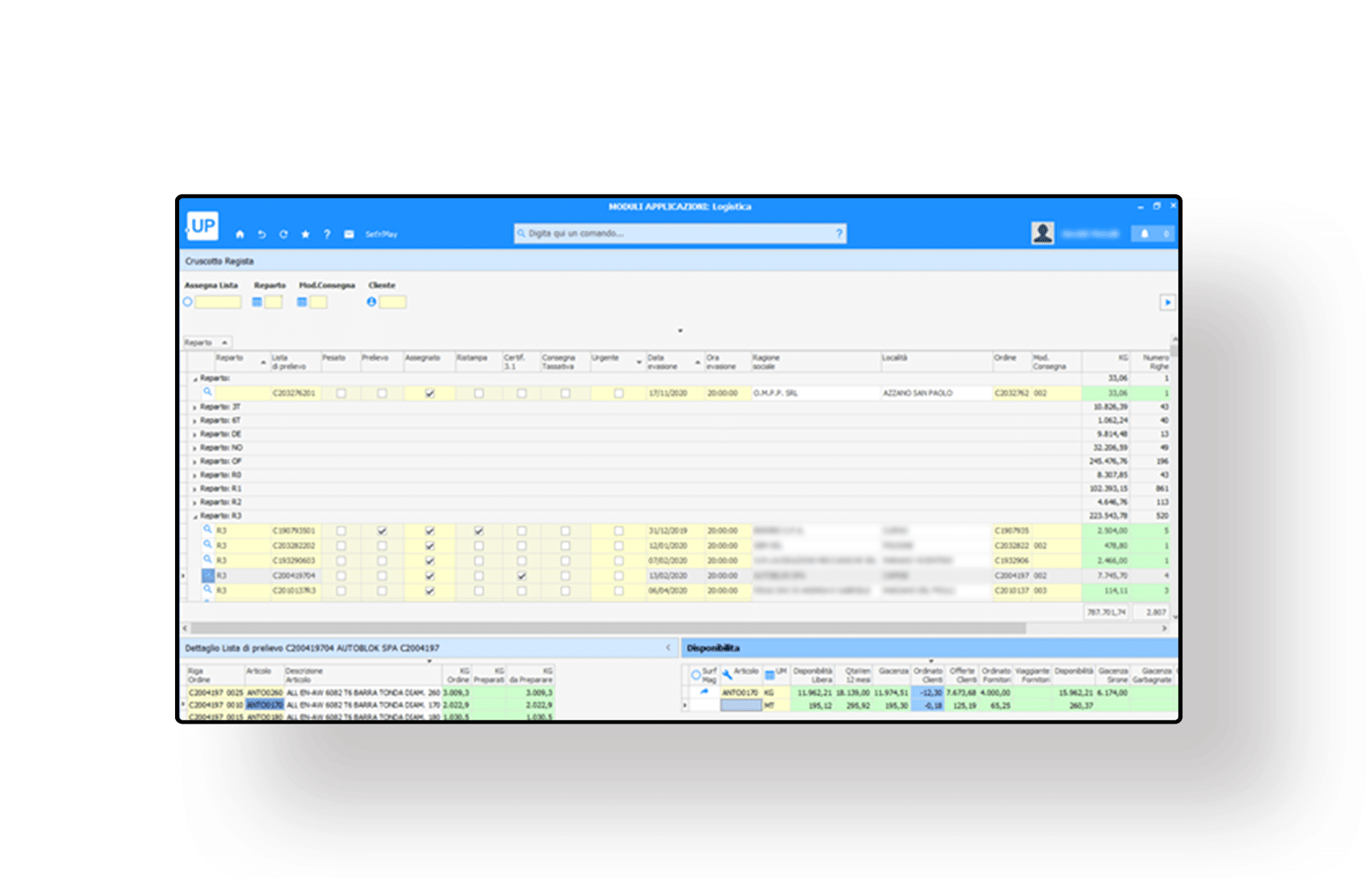Screen dimensions: 1372x893
Task: Collapse the Reparto: R3 group
Action: point(194,516)
